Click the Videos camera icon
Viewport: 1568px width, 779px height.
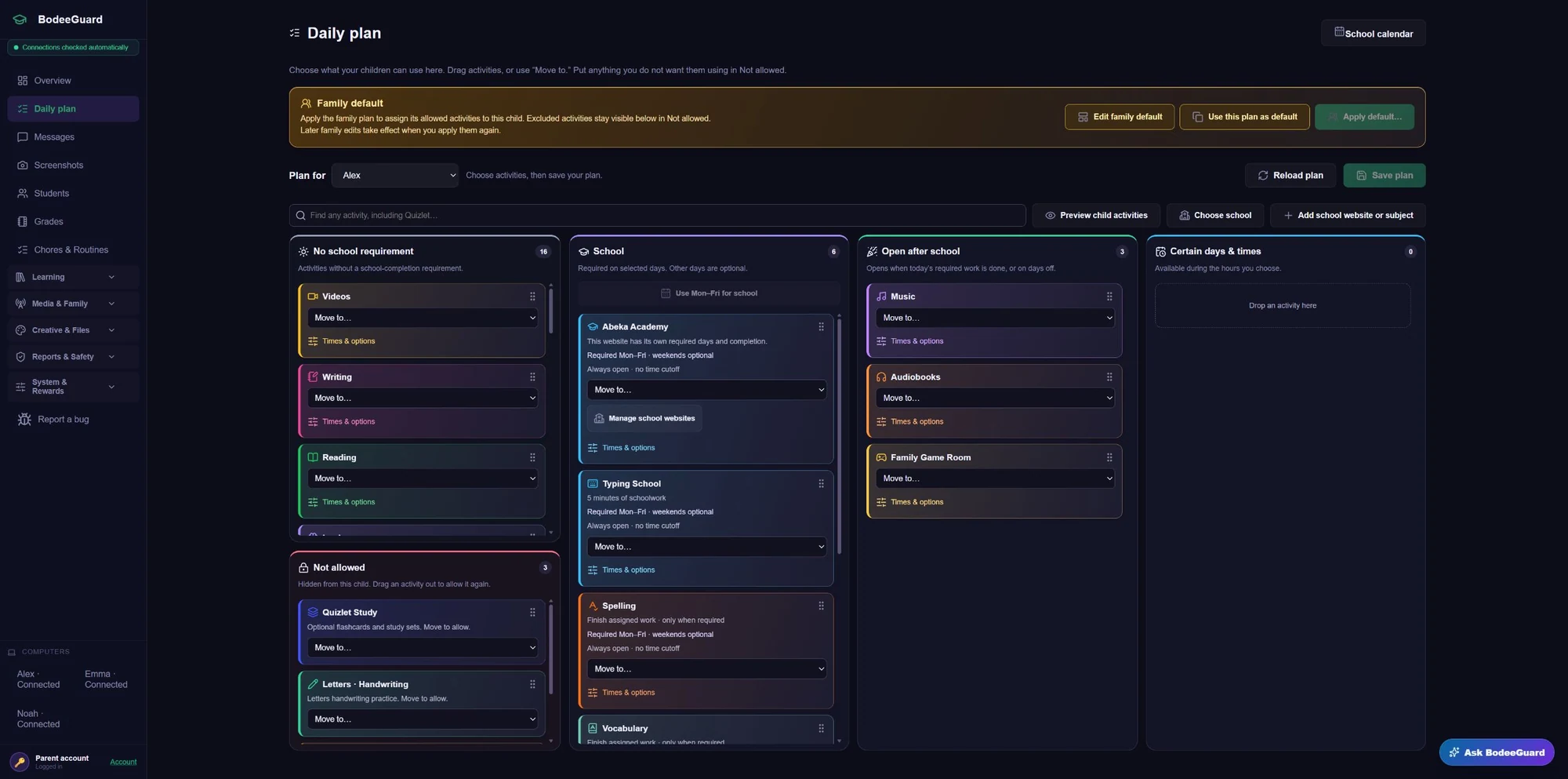[x=313, y=297]
